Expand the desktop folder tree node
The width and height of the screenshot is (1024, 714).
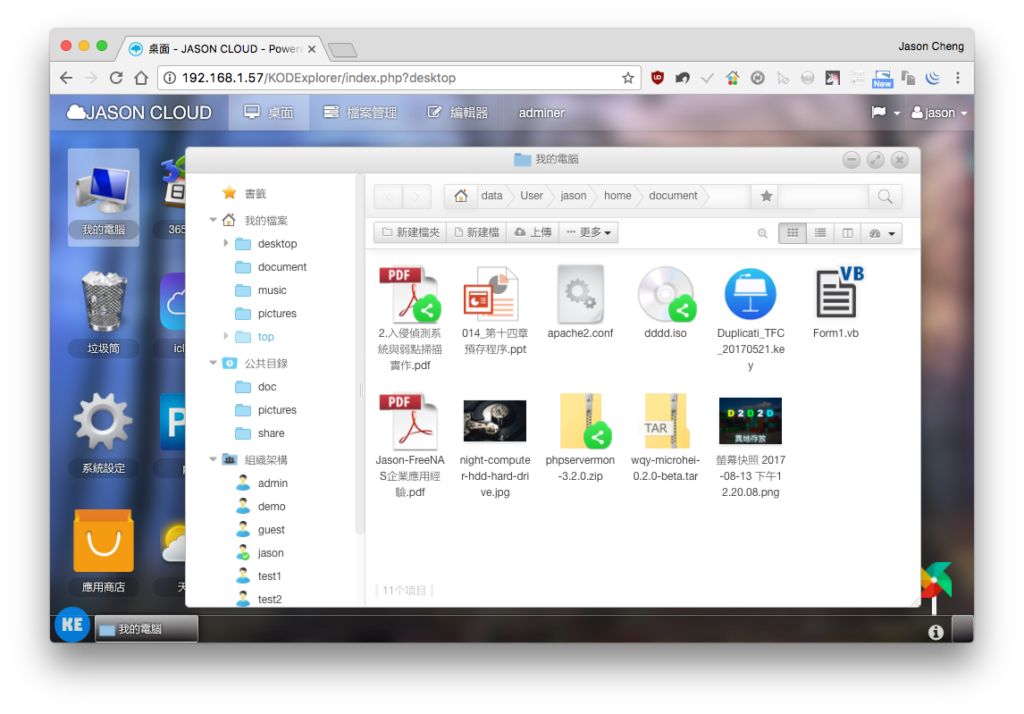226,243
